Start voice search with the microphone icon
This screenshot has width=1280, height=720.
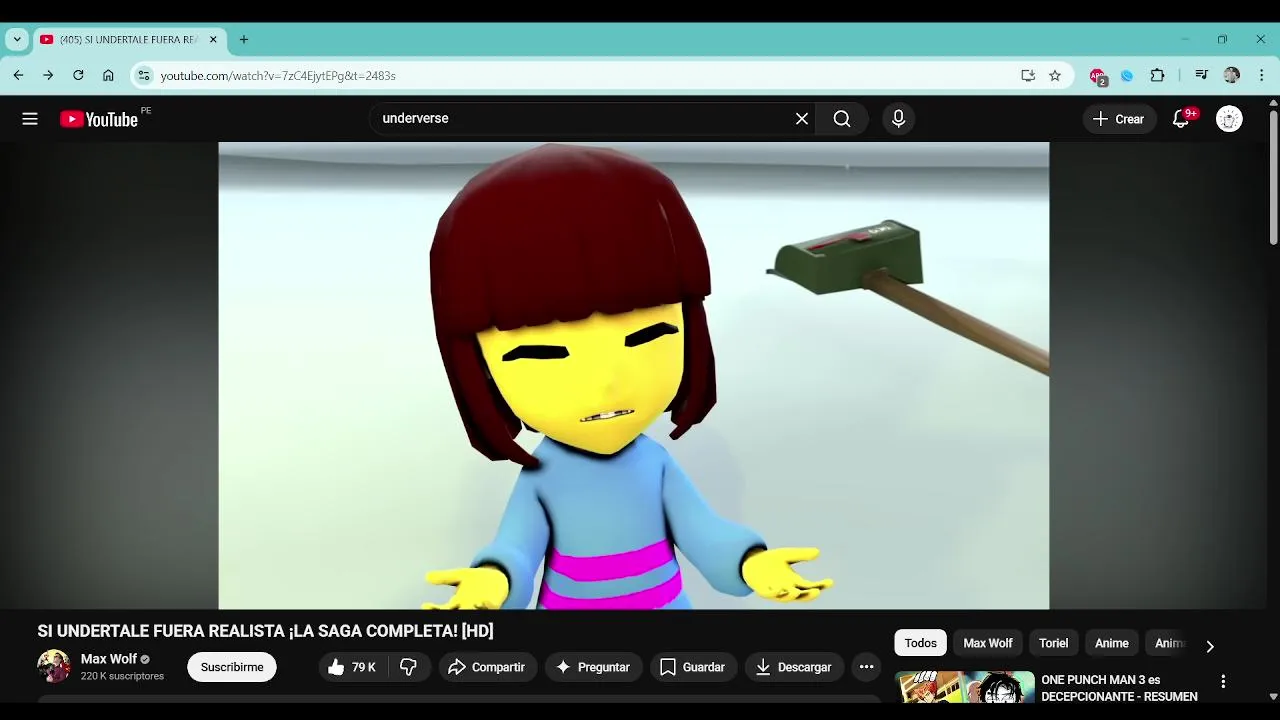(x=898, y=119)
